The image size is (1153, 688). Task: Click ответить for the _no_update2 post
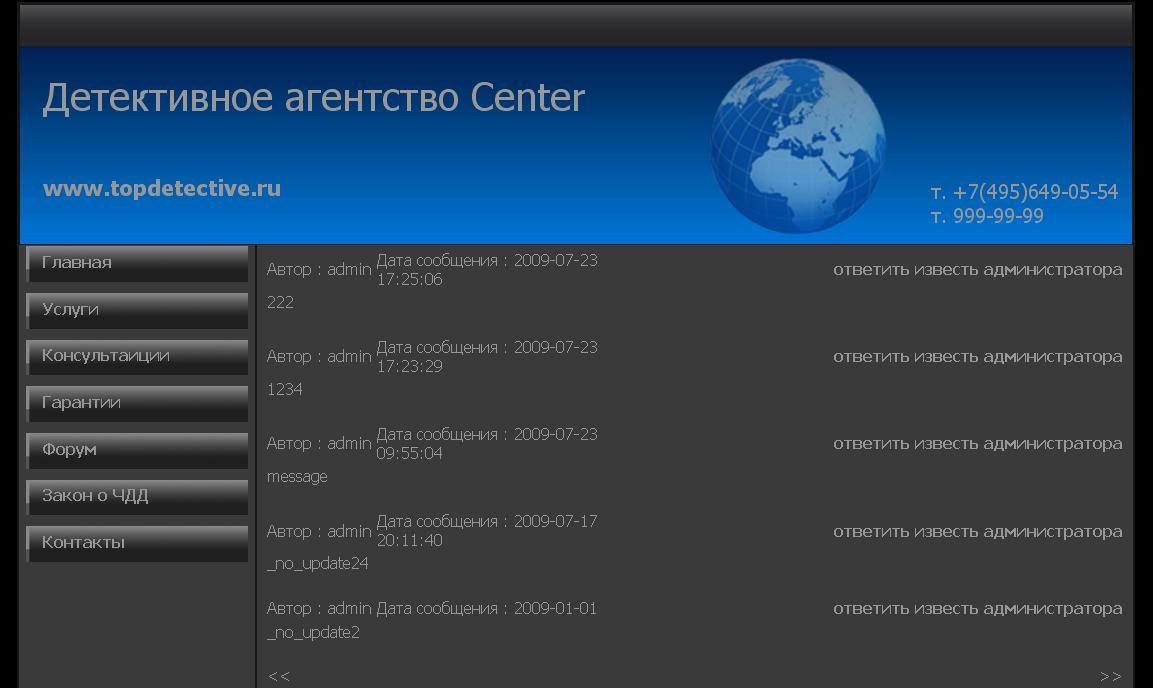(871, 609)
